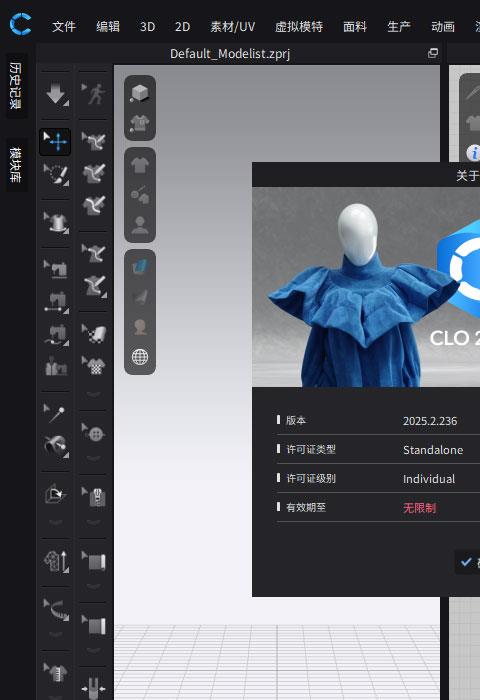Open the 历史记录 side tab

point(16,86)
